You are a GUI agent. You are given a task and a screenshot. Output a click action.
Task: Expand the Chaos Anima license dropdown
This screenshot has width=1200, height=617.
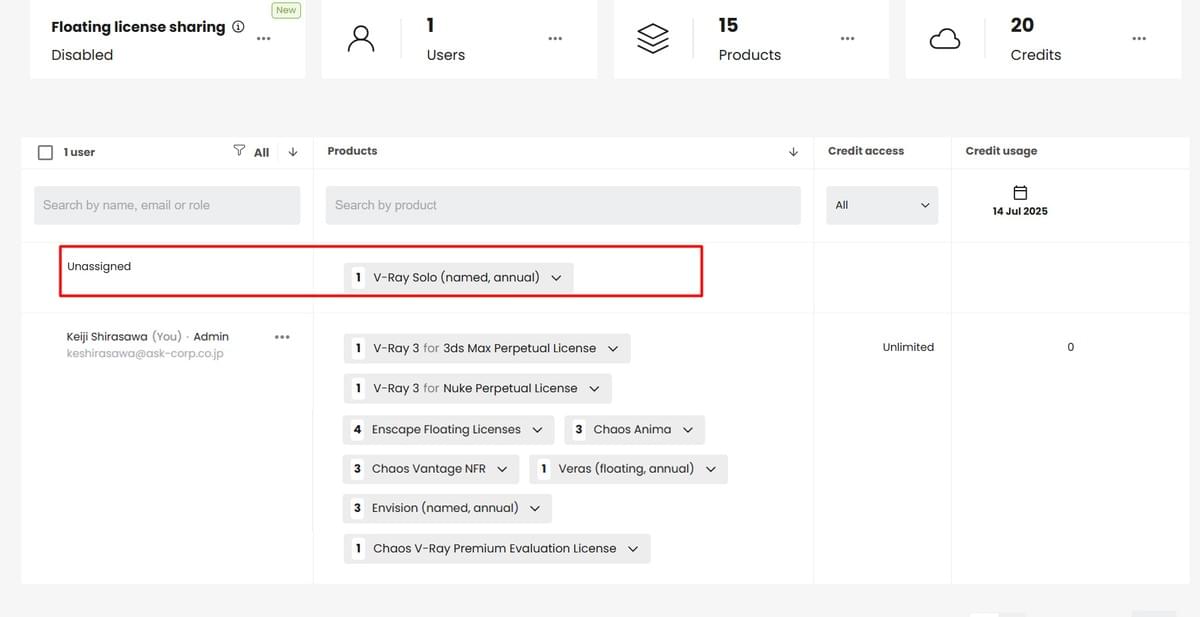(x=688, y=430)
